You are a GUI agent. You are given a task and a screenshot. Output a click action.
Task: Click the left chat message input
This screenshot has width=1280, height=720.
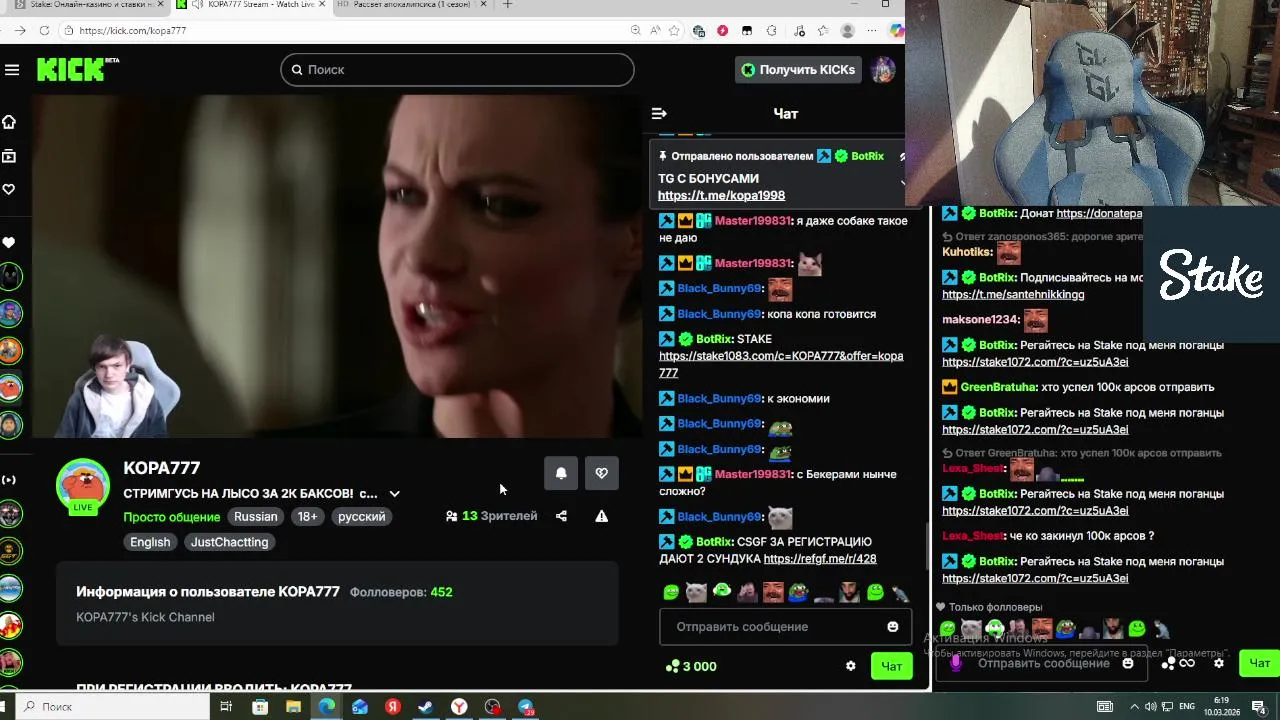pyautogui.click(x=785, y=627)
